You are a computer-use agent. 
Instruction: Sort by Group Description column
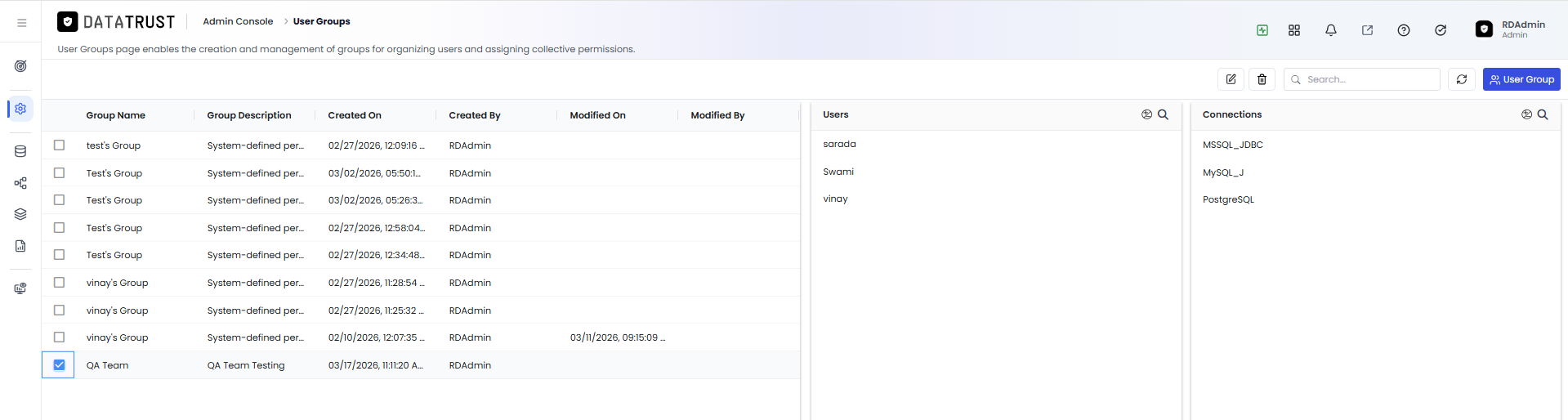coord(249,115)
